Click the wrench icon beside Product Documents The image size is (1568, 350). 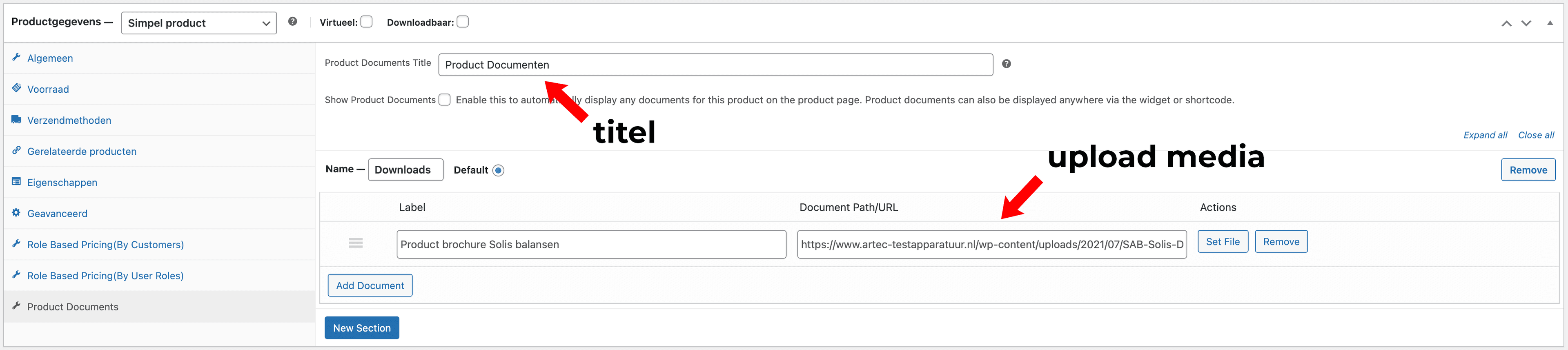point(16,305)
